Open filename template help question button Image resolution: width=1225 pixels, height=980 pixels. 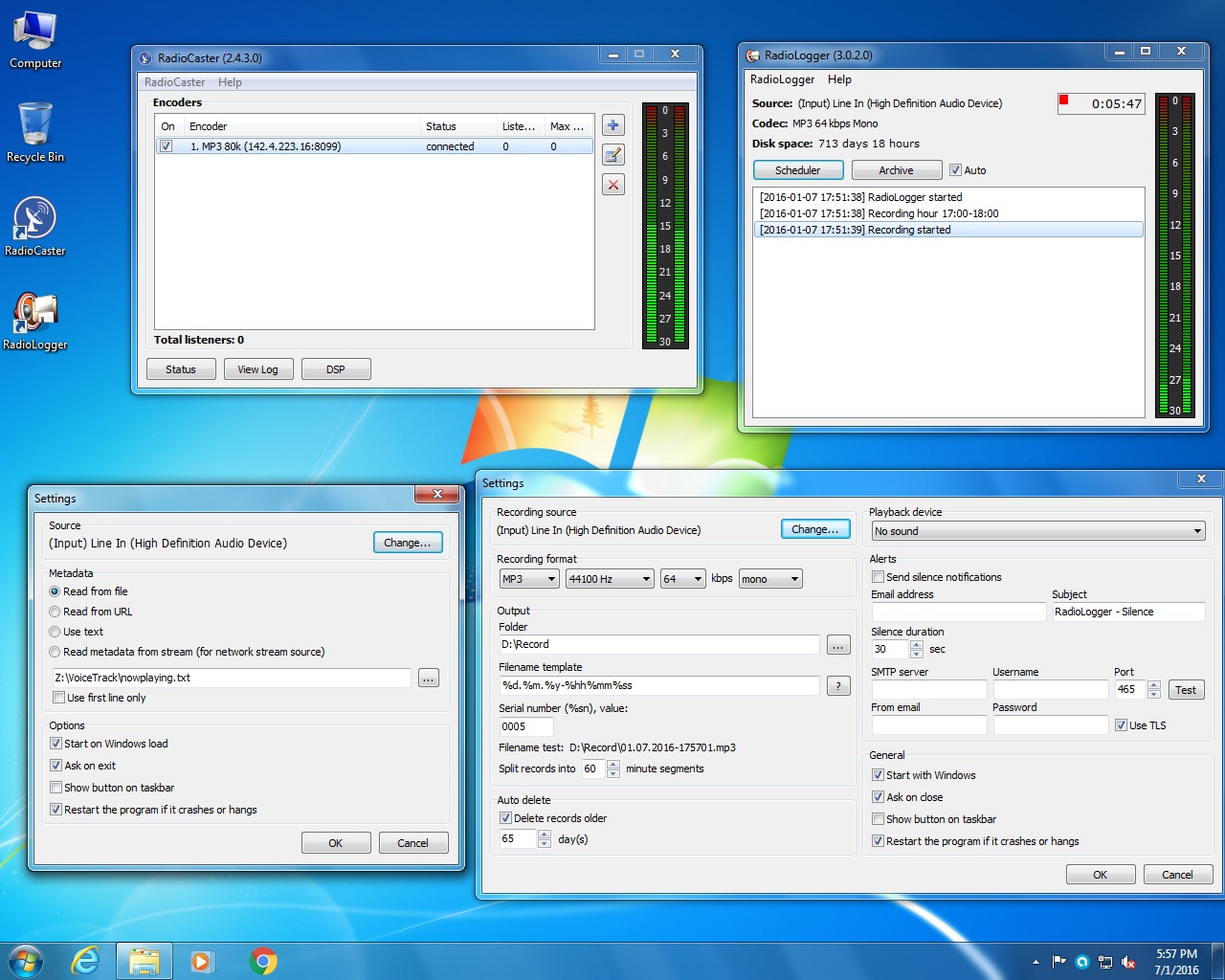838,686
